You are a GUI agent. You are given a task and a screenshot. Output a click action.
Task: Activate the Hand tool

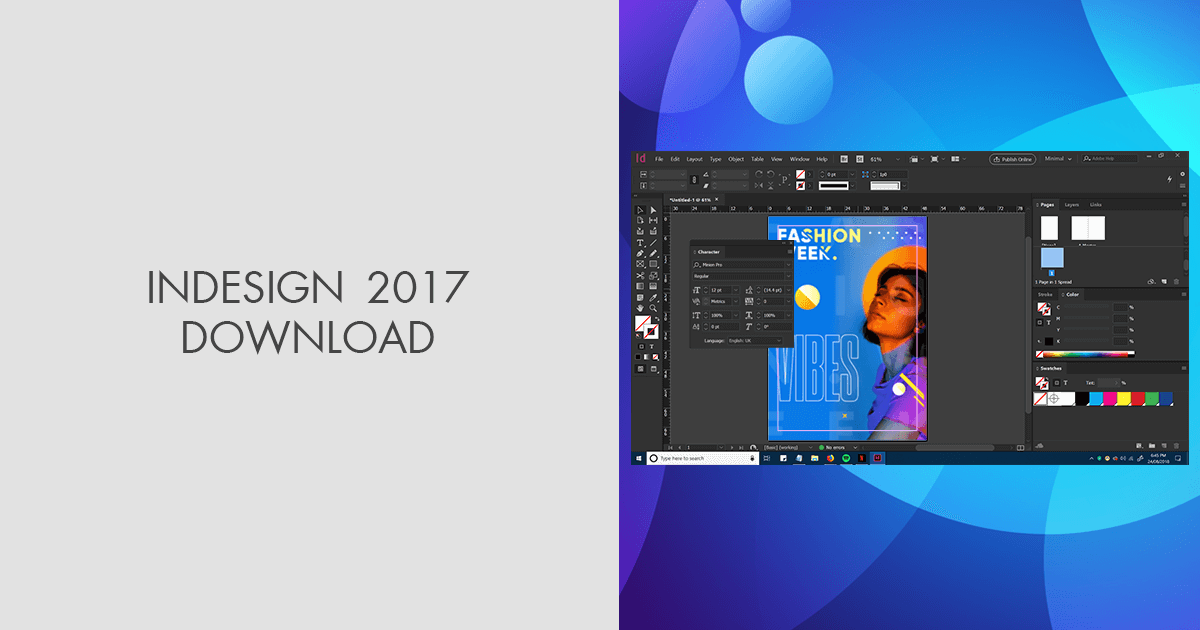click(x=639, y=306)
